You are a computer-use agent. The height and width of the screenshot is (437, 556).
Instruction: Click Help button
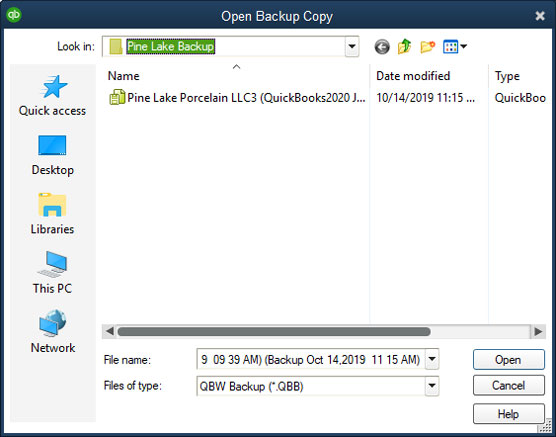(508, 413)
